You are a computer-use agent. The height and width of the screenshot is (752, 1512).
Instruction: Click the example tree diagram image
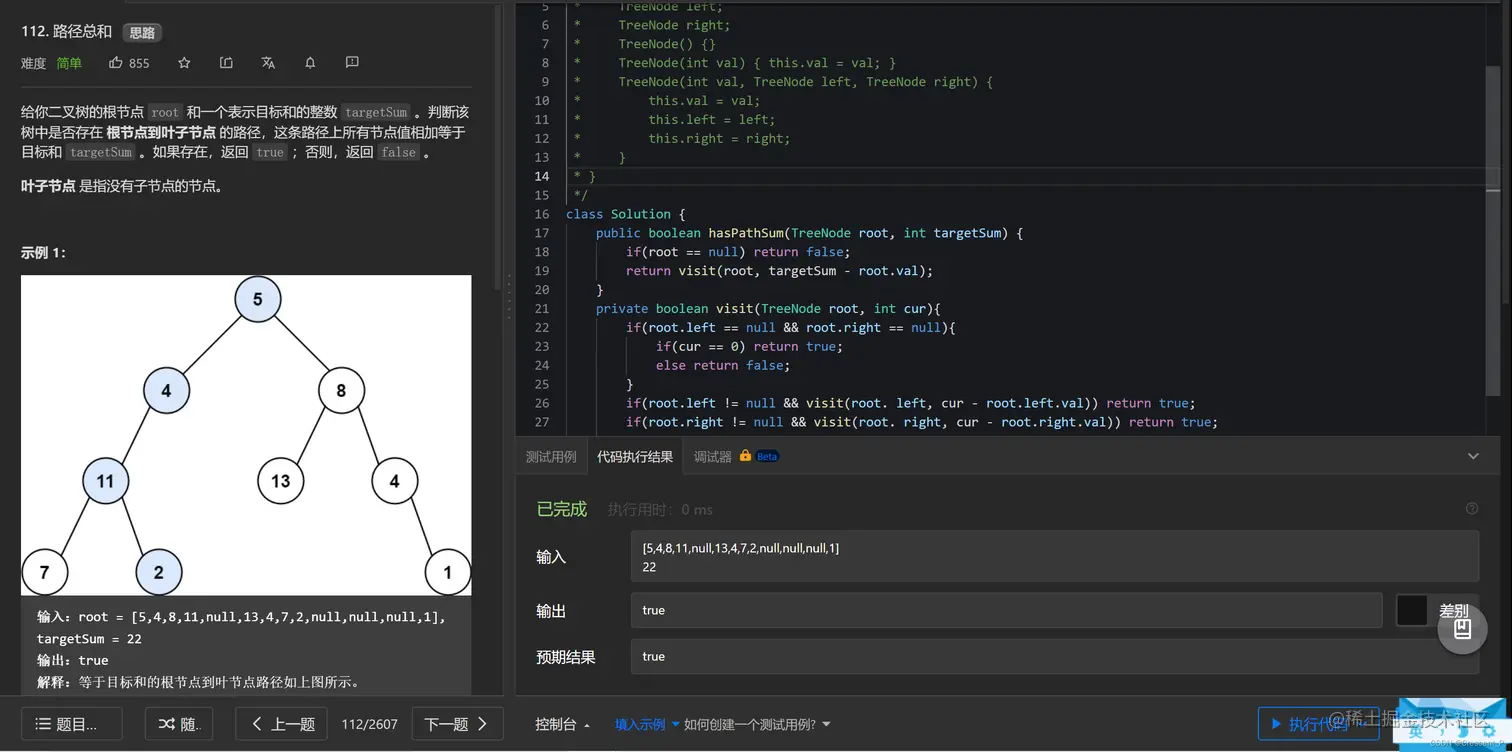click(246, 435)
